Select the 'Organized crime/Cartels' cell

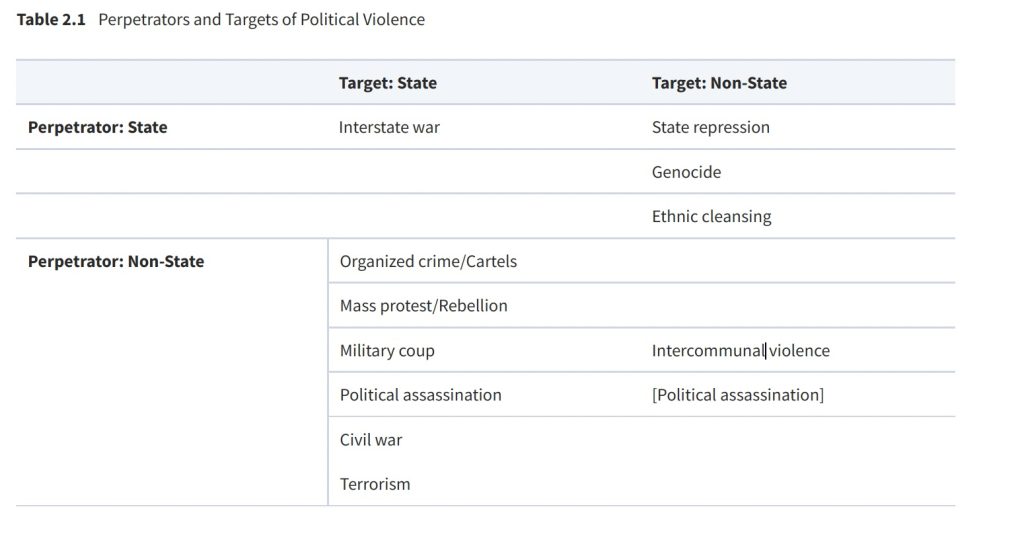(428, 261)
